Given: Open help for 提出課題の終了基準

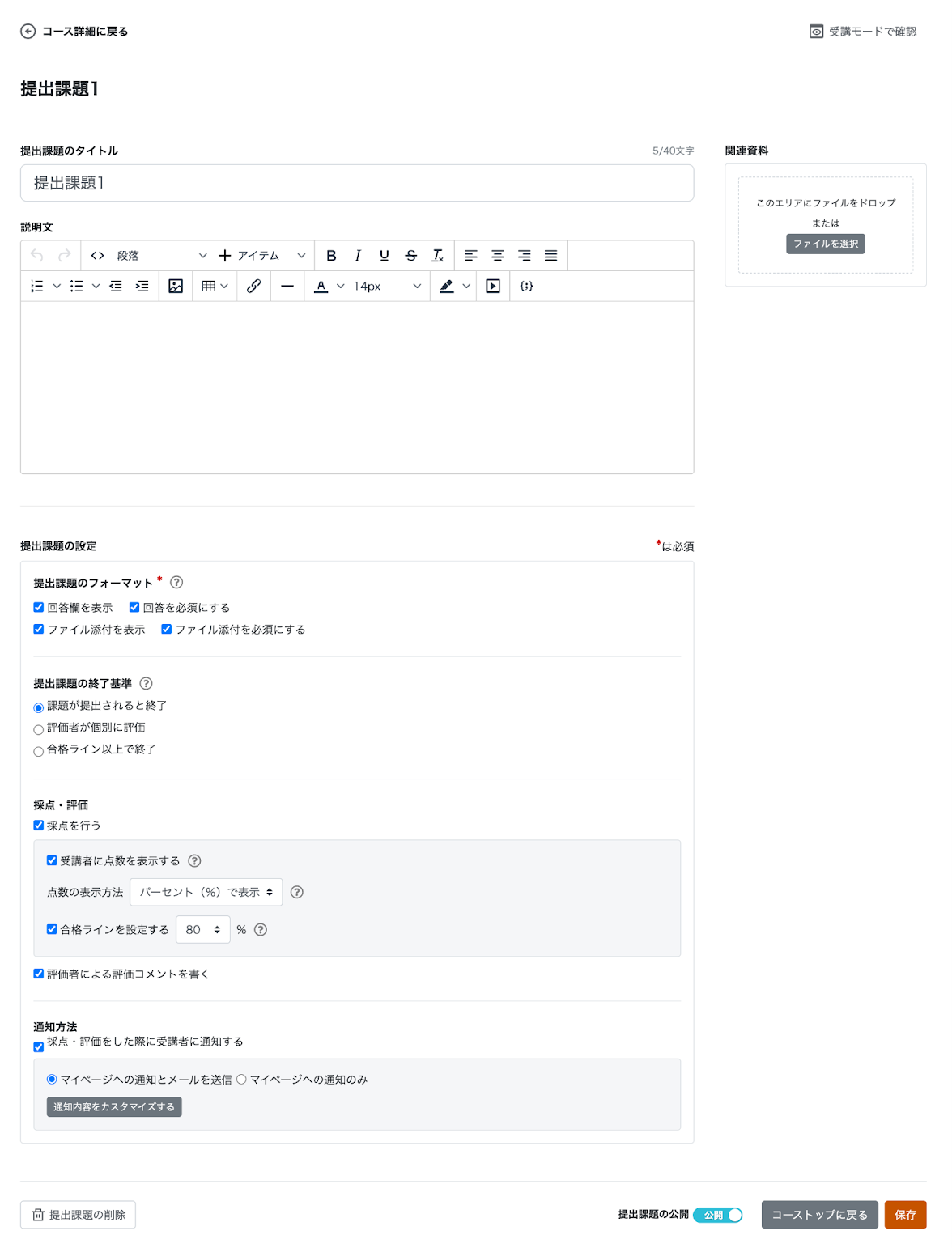Looking at the screenshot, I should (x=147, y=684).
